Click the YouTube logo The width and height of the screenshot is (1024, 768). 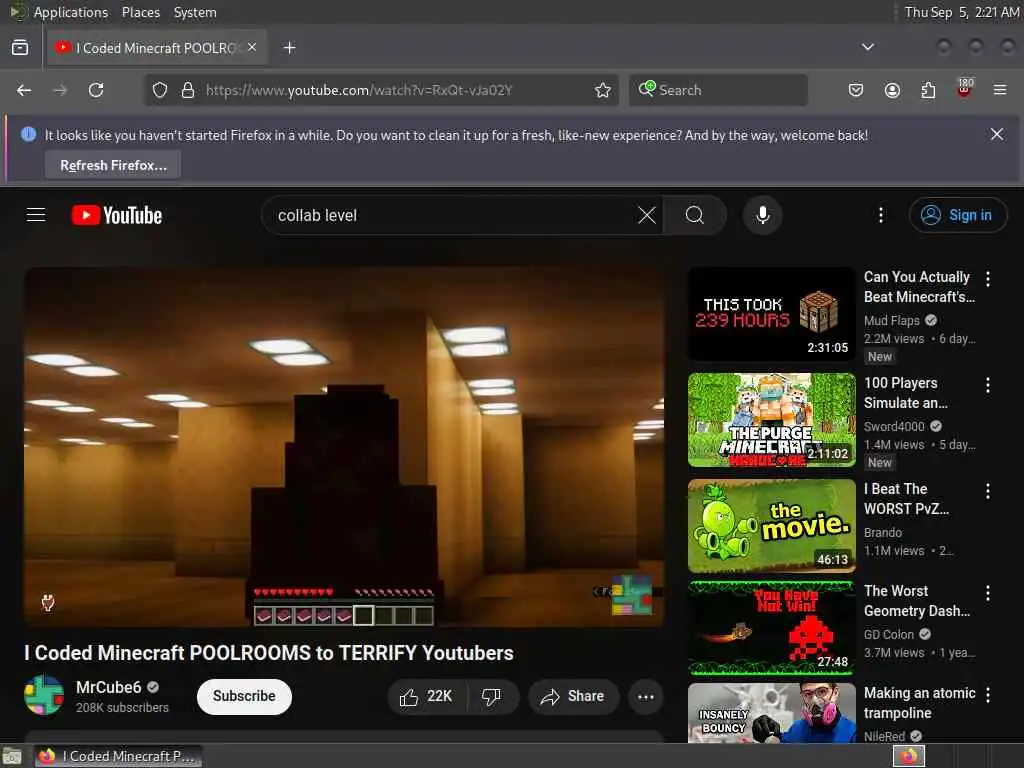coord(117,216)
